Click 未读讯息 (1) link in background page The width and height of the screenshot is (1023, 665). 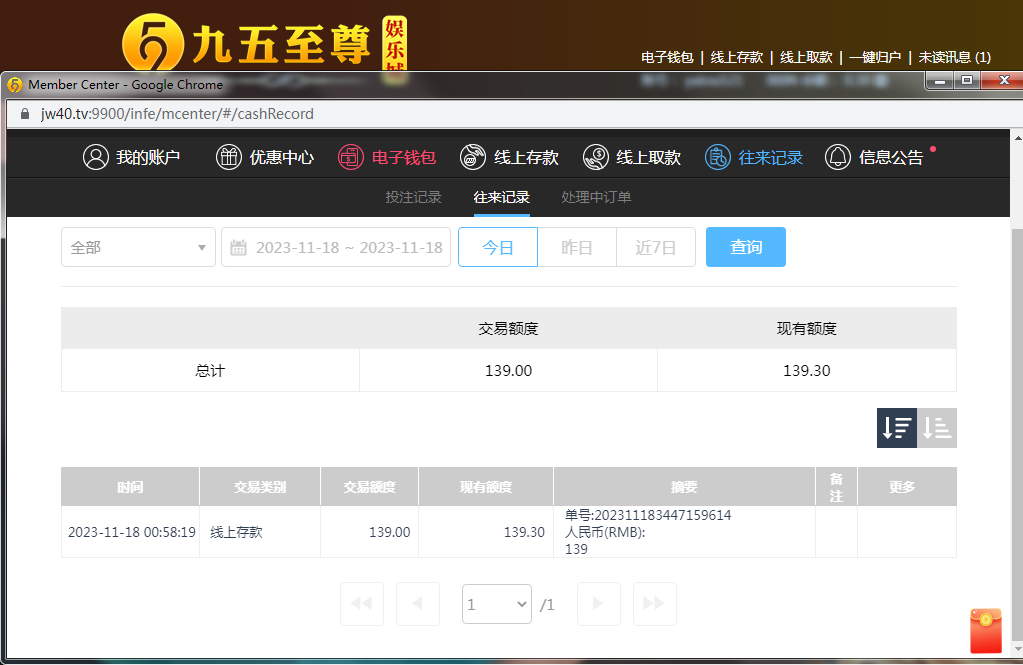point(954,57)
